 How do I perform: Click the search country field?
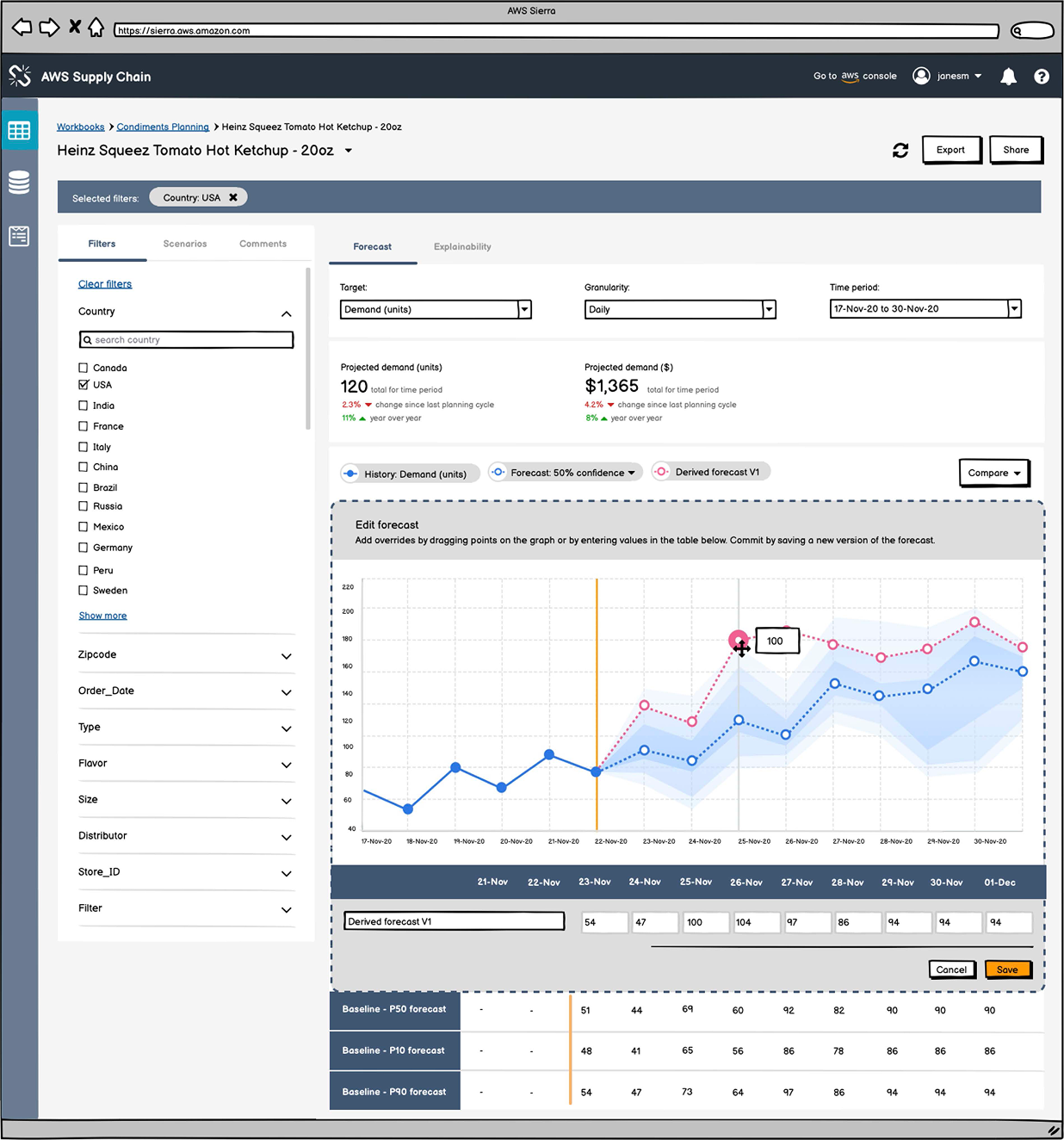point(186,340)
